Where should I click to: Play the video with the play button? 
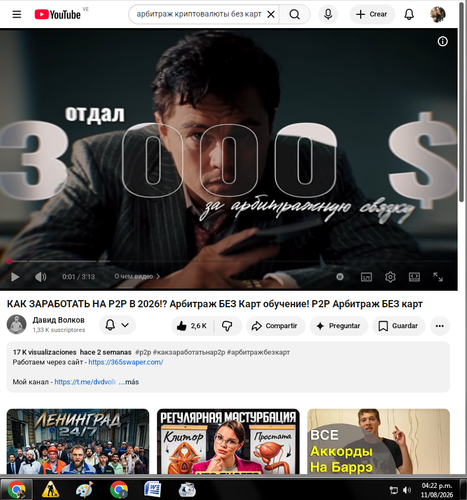pyautogui.click(x=15, y=277)
